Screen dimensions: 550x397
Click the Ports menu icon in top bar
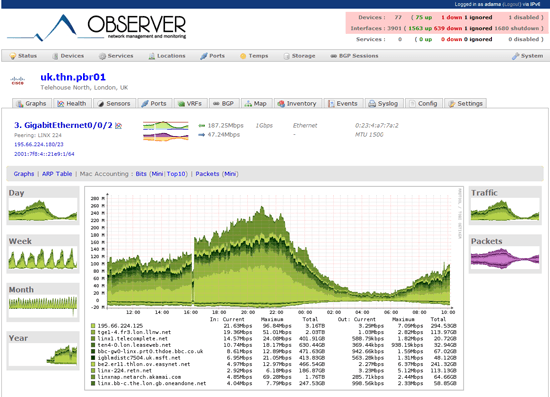204,56
